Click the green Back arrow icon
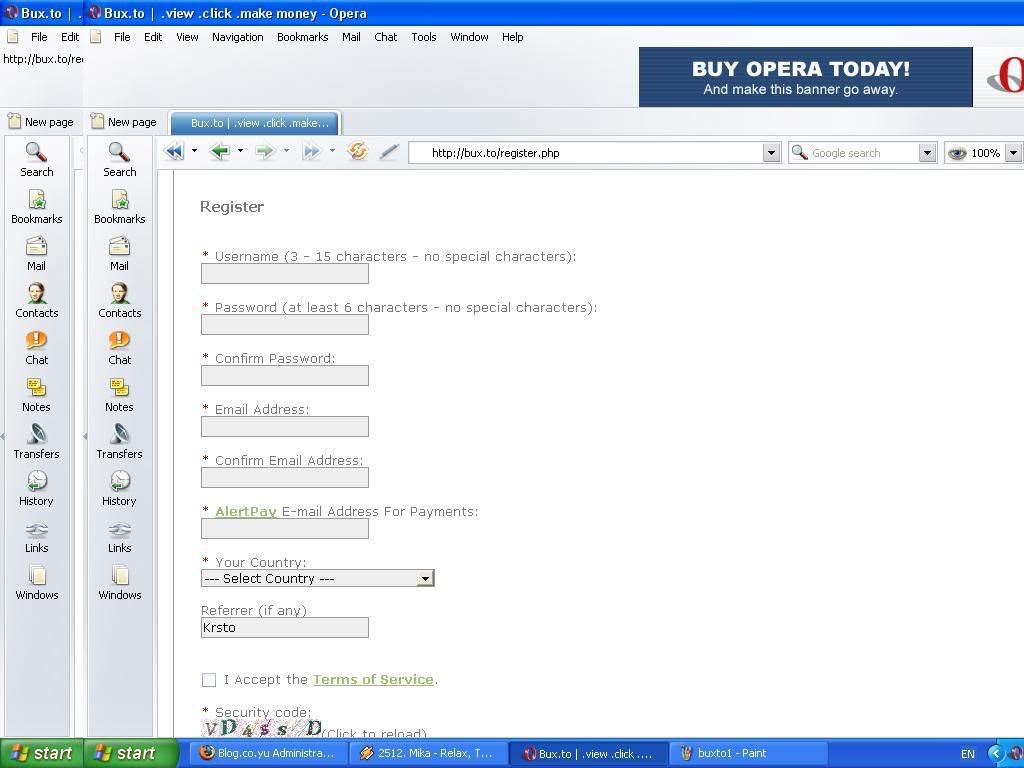Screen dimensions: 1024x768 [220, 152]
